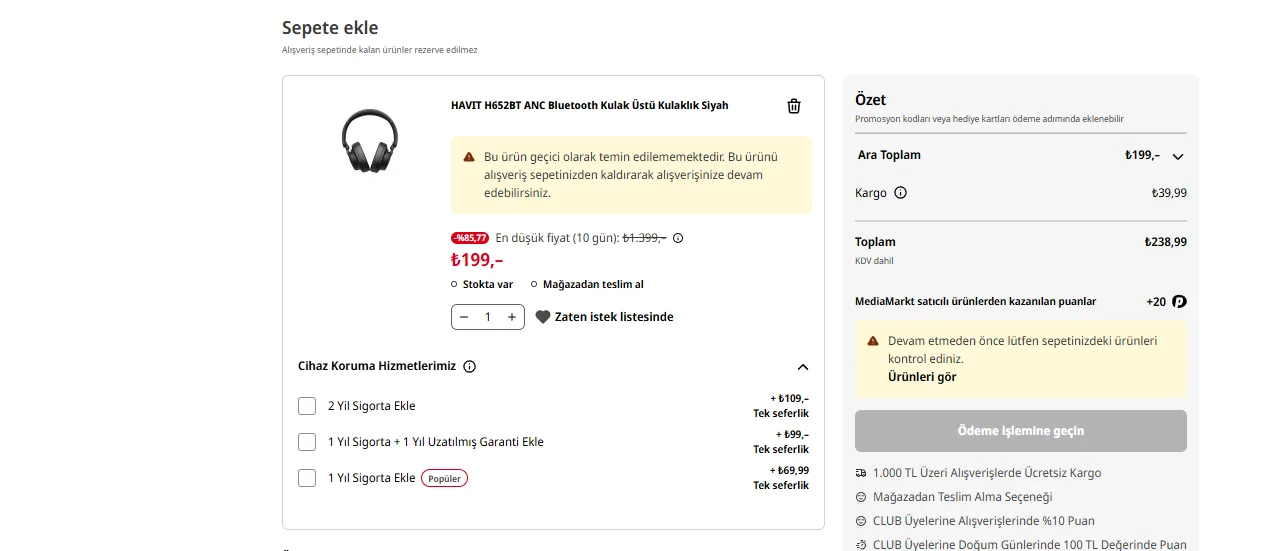The image size is (1275, 551).
Task: Click the + ₺69,99 insurance price
Action: pyautogui.click(x=789, y=470)
